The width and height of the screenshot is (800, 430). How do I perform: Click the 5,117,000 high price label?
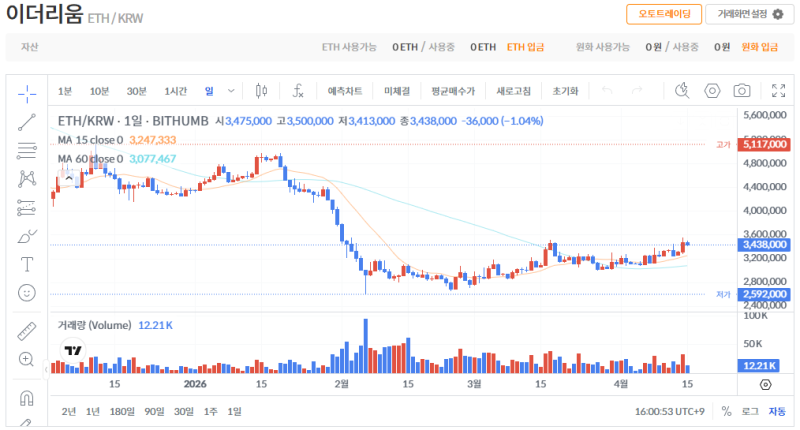[764, 144]
